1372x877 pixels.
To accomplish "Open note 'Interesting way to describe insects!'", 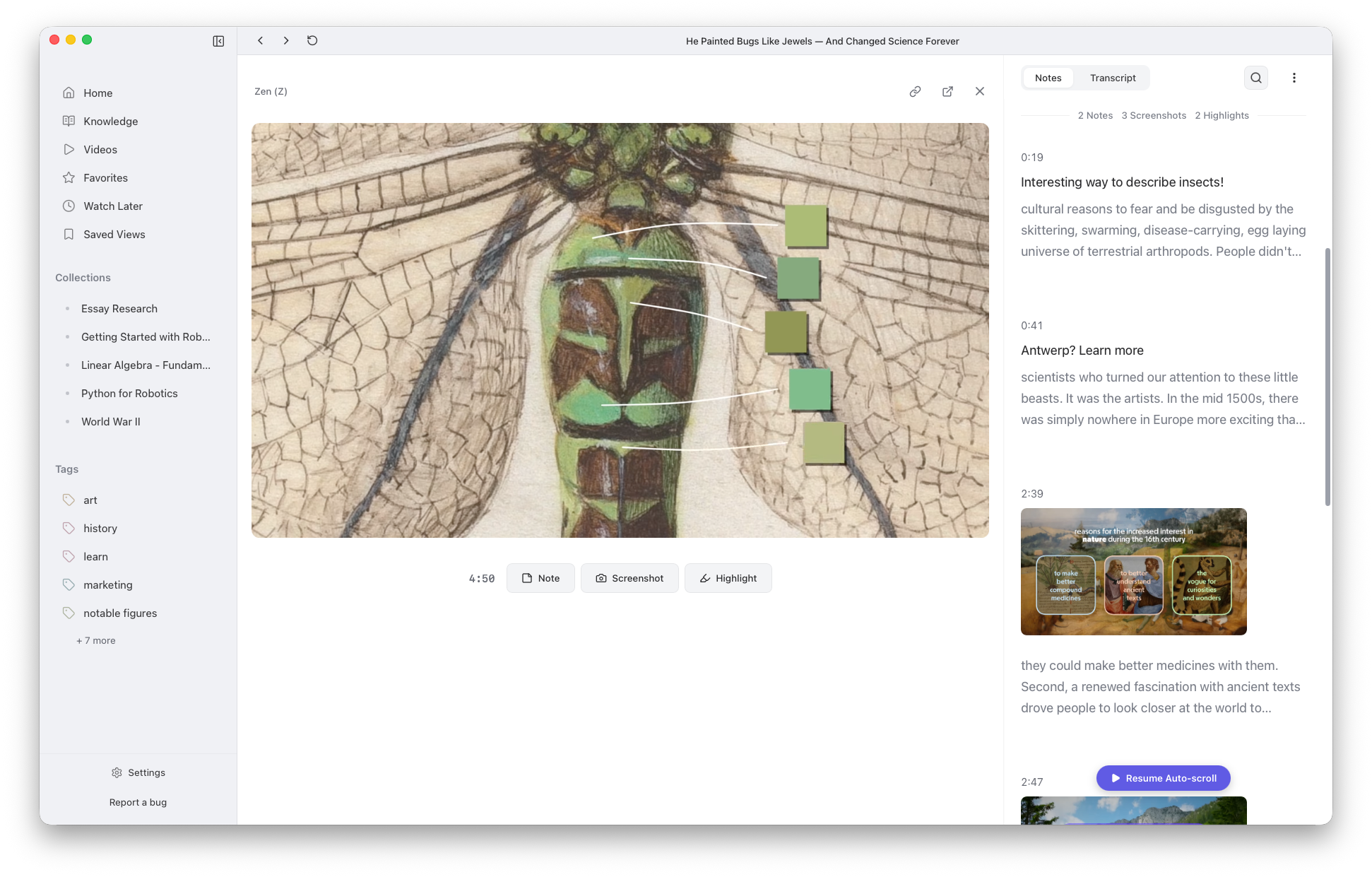I will coord(1122,182).
